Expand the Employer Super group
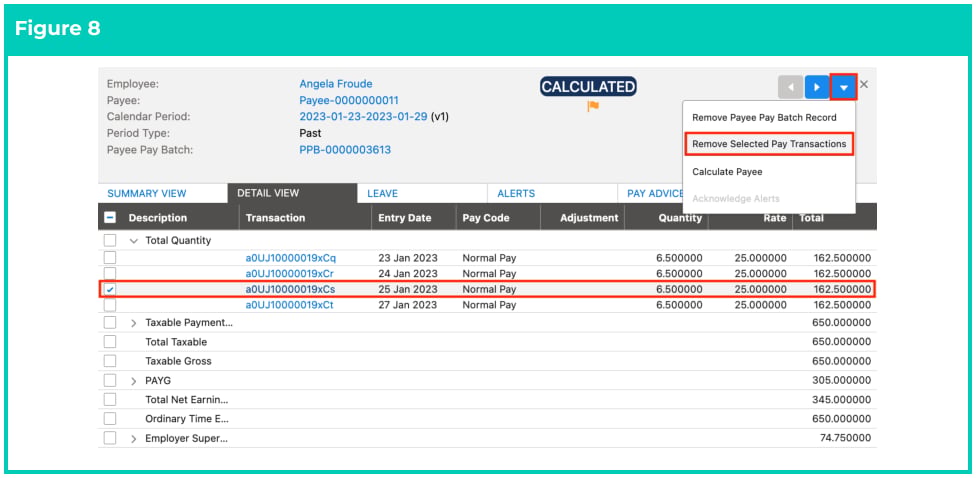This screenshot has height=478, width=976. pos(133,439)
